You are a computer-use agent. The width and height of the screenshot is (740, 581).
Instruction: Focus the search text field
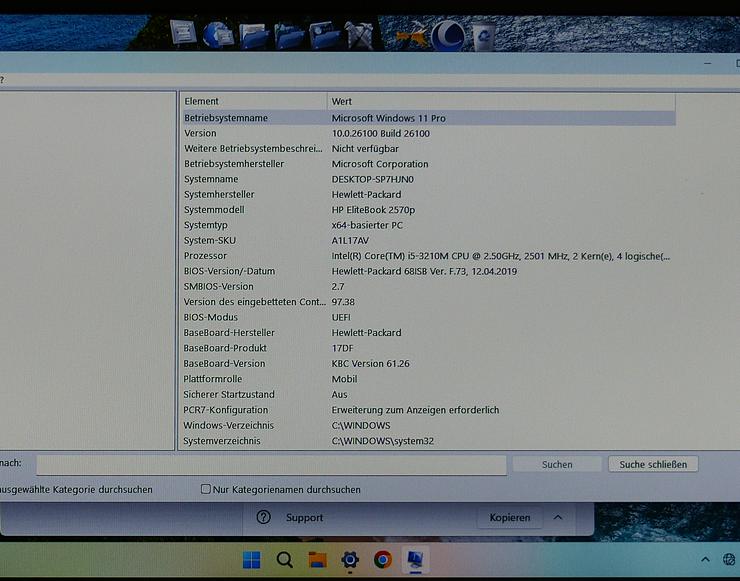tap(271, 465)
